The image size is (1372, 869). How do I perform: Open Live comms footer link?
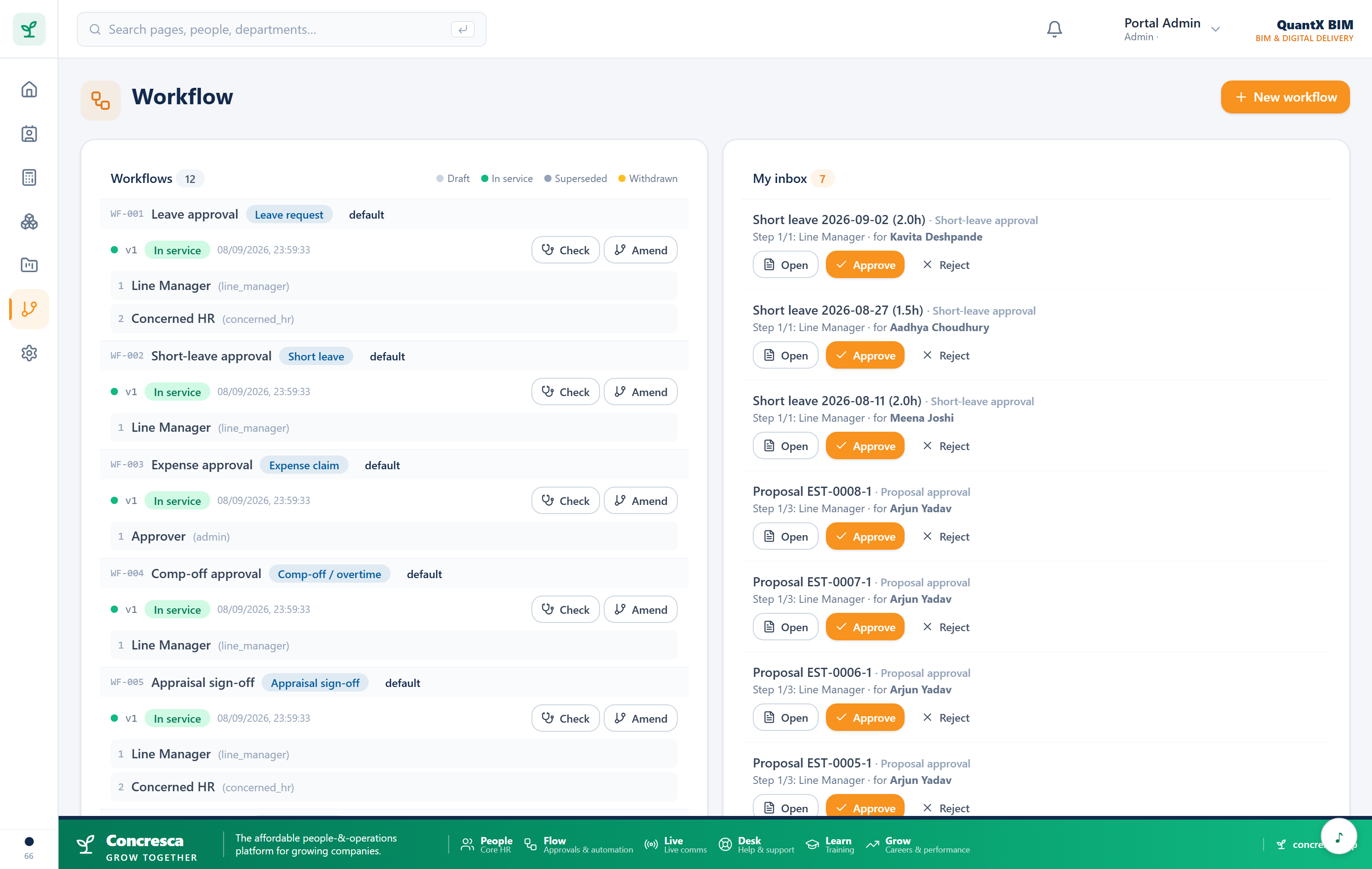(675, 844)
